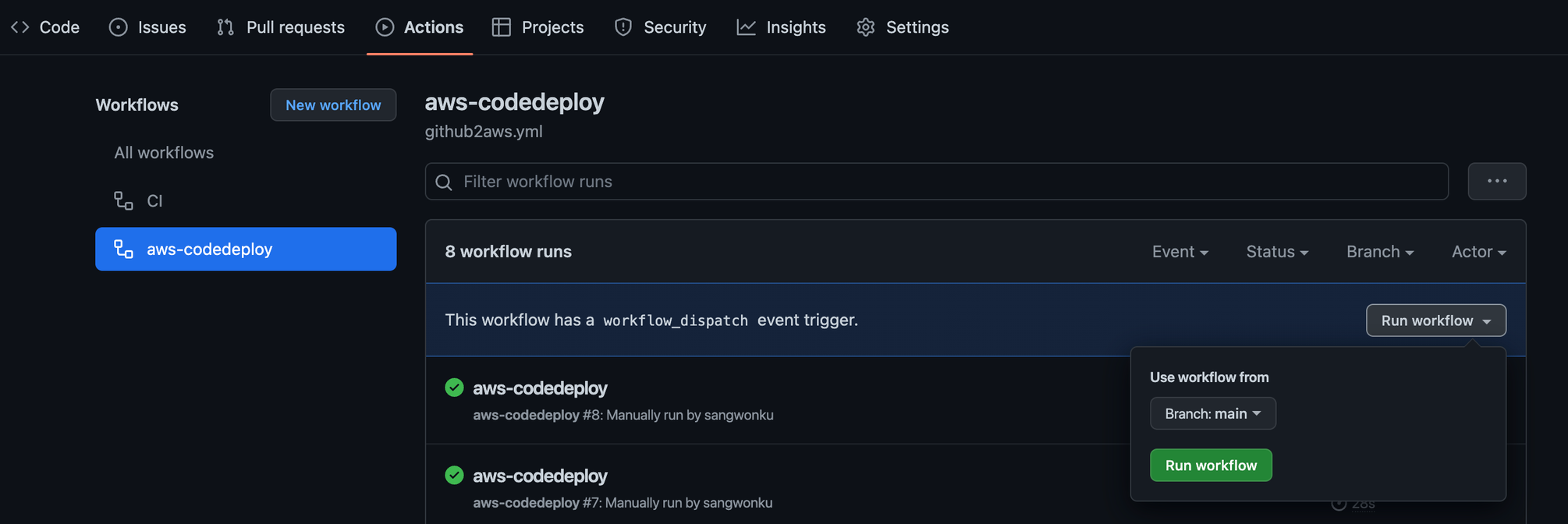
Task: Open the kebab menu beside the filter box
Action: pos(1497,181)
